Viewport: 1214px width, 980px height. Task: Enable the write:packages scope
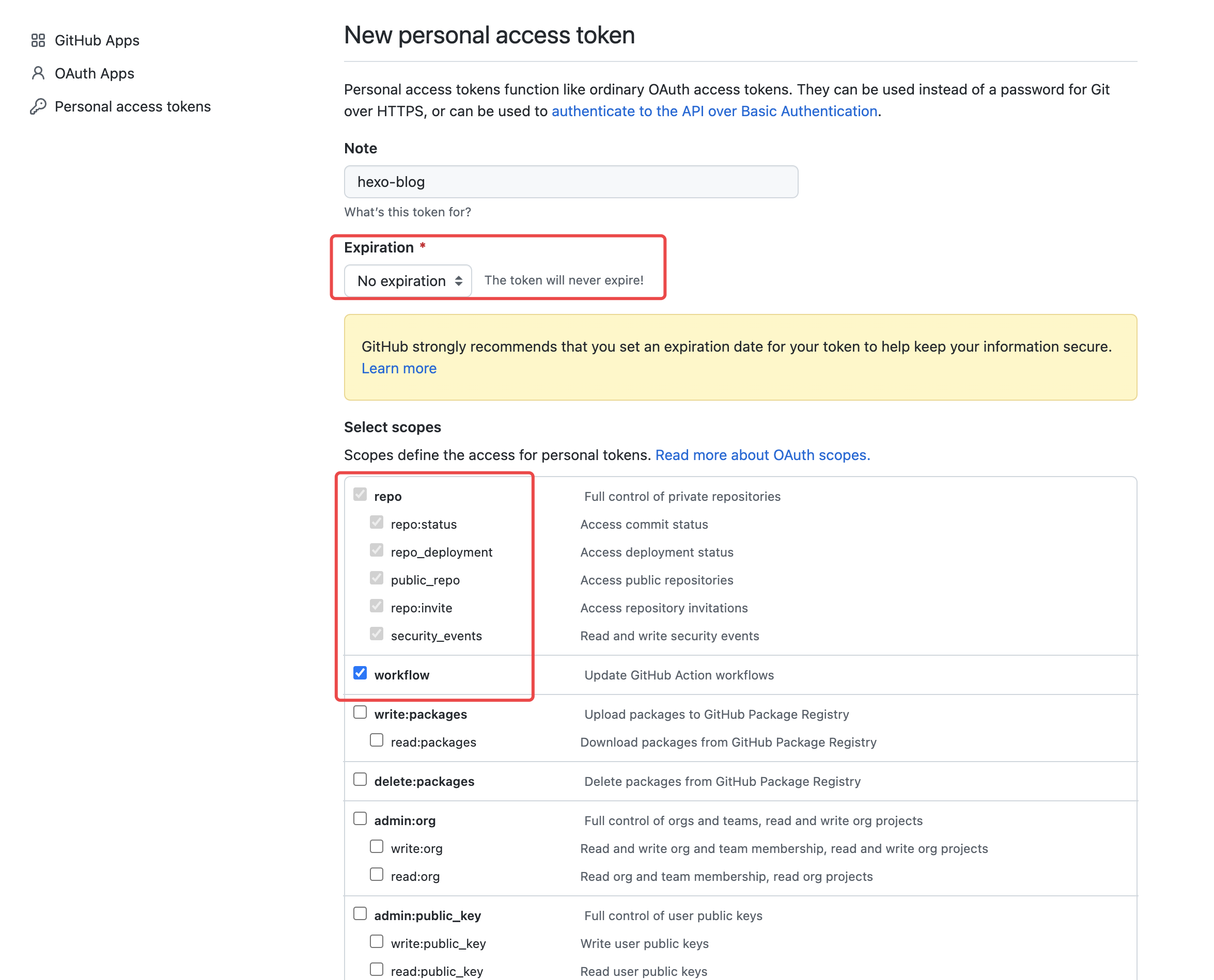360,713
